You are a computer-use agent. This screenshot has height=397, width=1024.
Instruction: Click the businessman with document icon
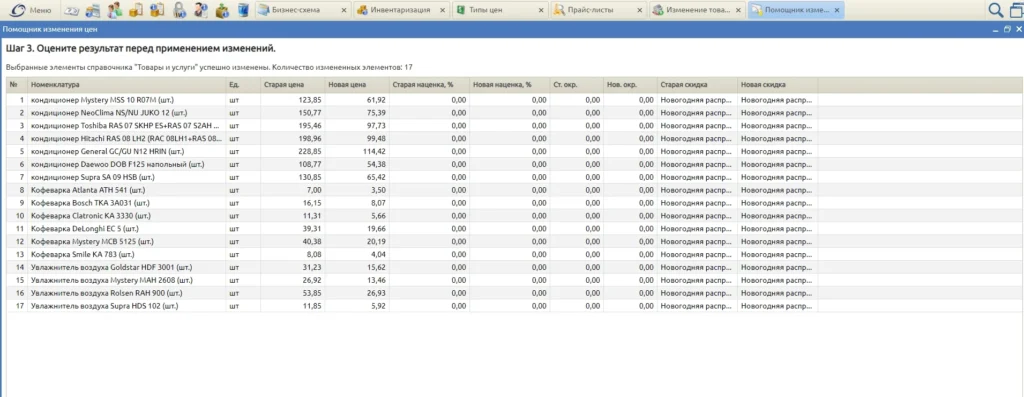[201, 10]
